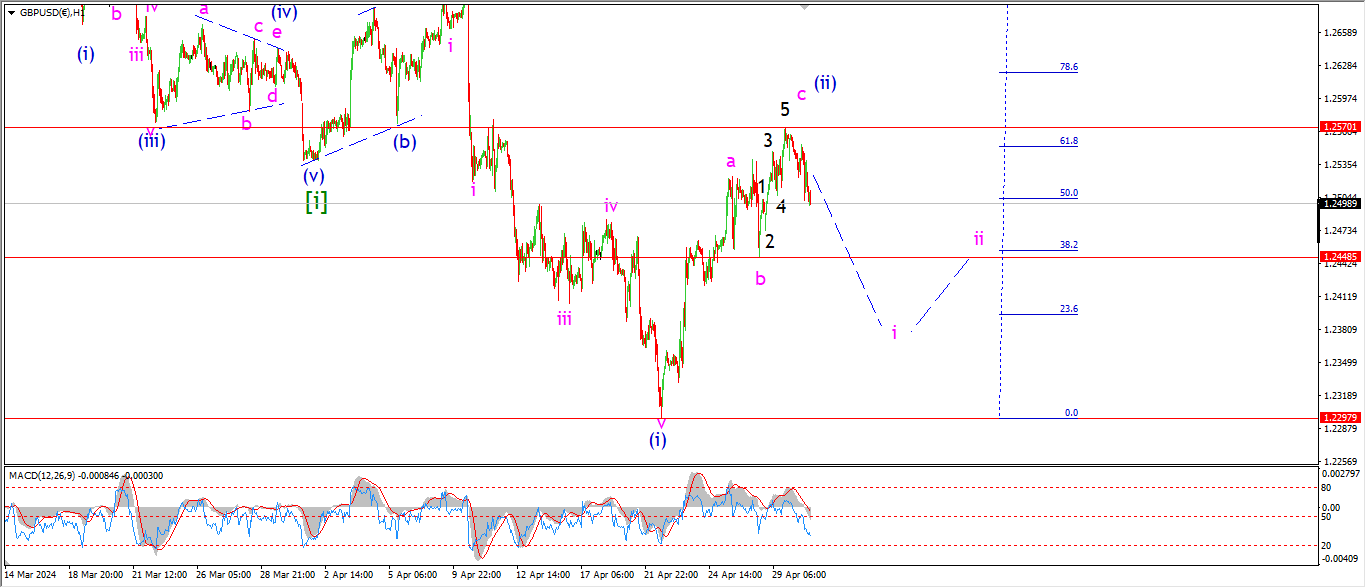The width and height of the screenshot is (1366, 588).
Task: Click the 61.8 Fibonacci level label
Action: pyautogui.click(x=1069, y=141)
